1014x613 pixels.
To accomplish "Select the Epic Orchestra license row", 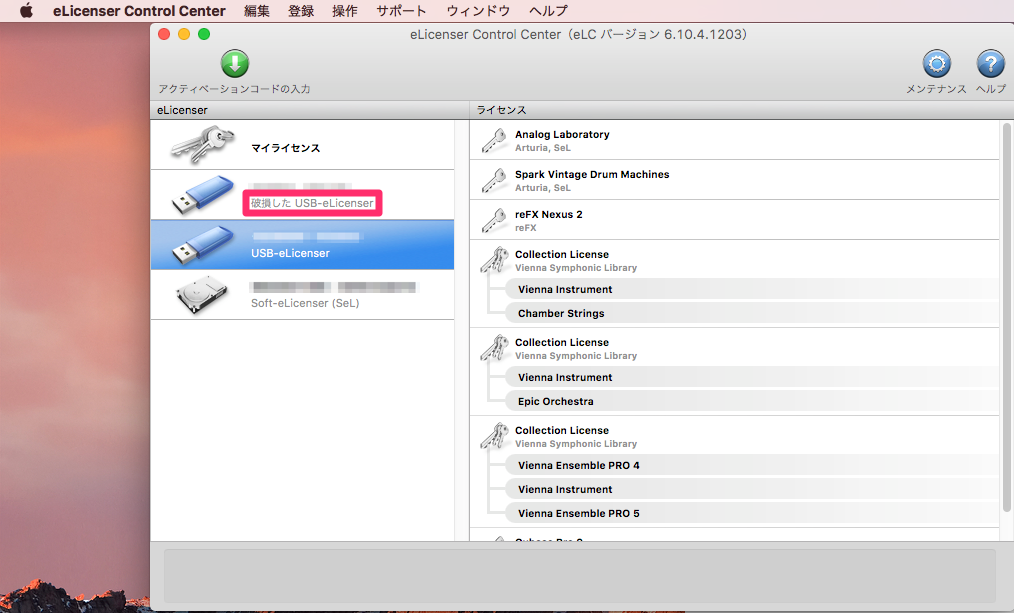I will point(751,401).
